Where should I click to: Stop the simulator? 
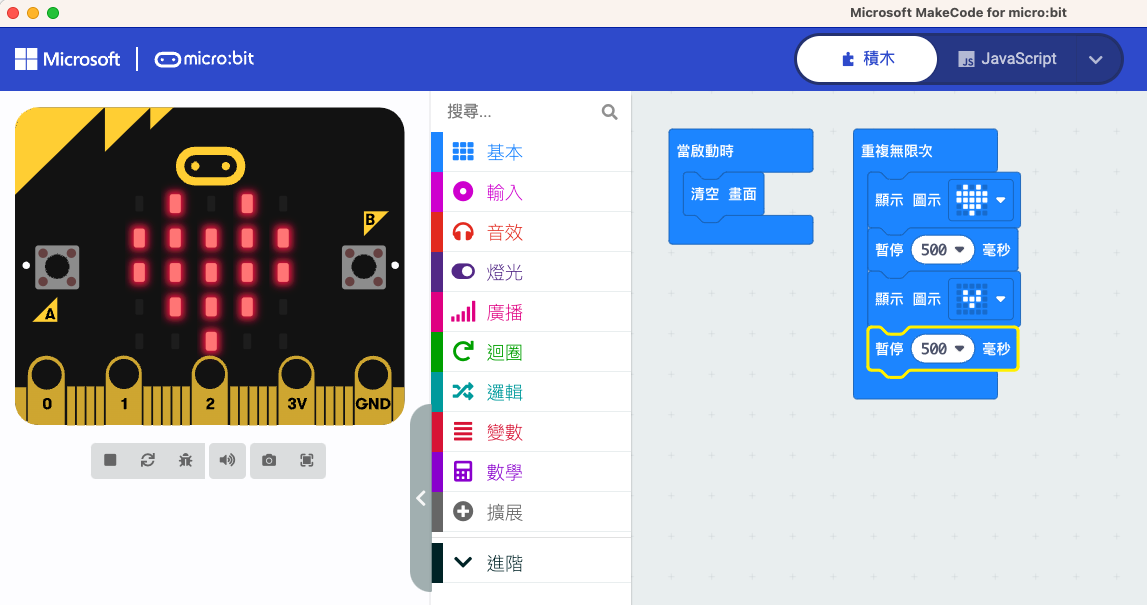110,460
